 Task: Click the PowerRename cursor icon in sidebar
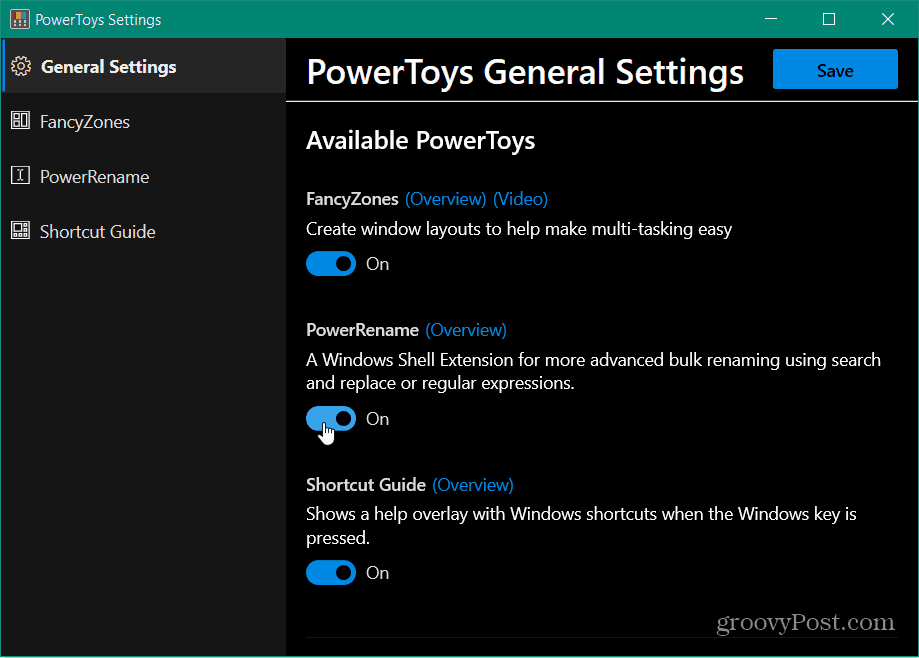[x=21, y=175]
